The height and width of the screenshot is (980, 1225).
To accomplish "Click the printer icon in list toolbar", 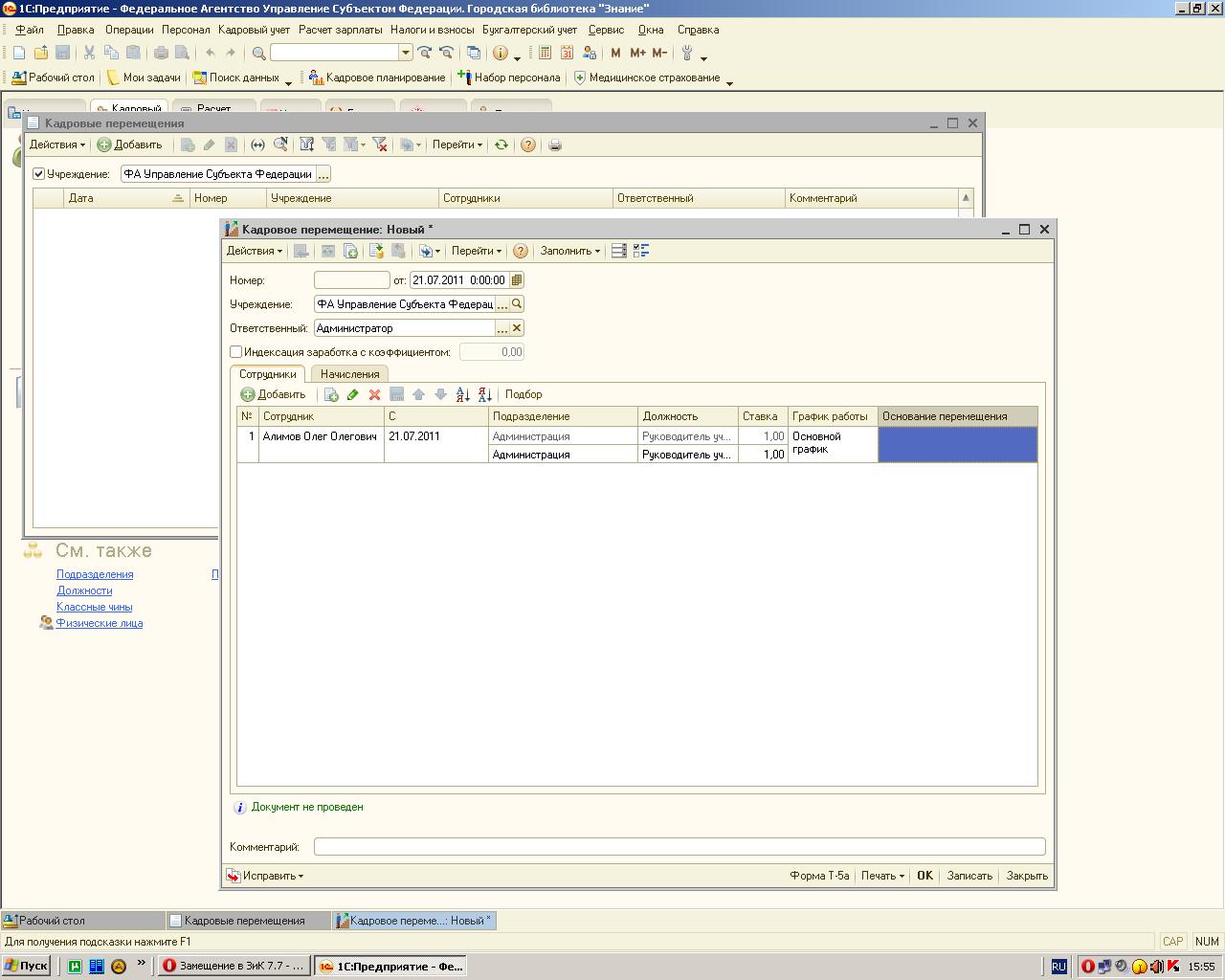I will 554,145.
